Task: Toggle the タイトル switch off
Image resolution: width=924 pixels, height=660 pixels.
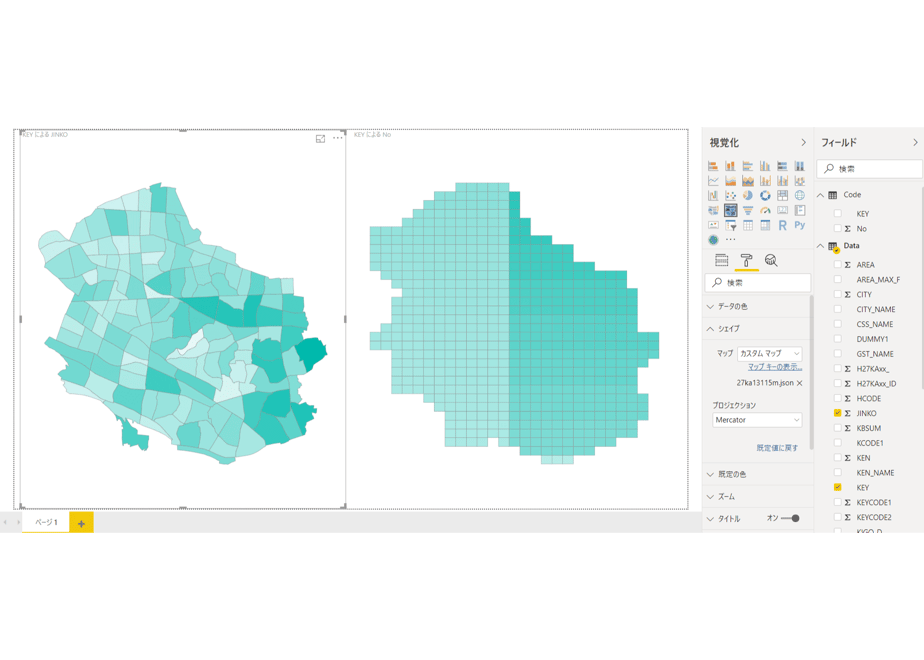Action: coord(791,519)
